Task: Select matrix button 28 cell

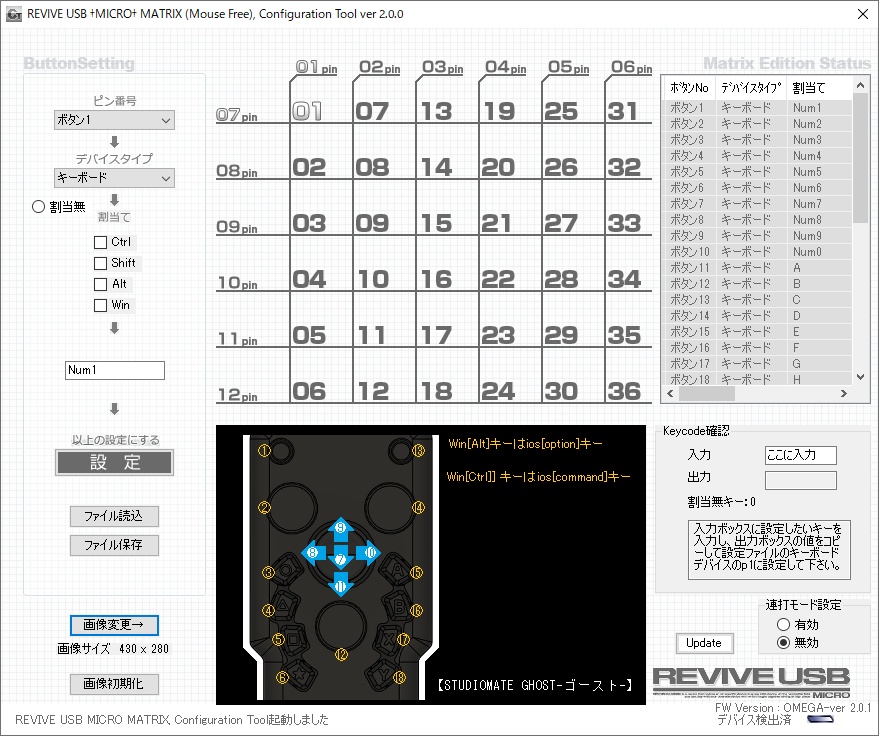Action: coord(561,279)
